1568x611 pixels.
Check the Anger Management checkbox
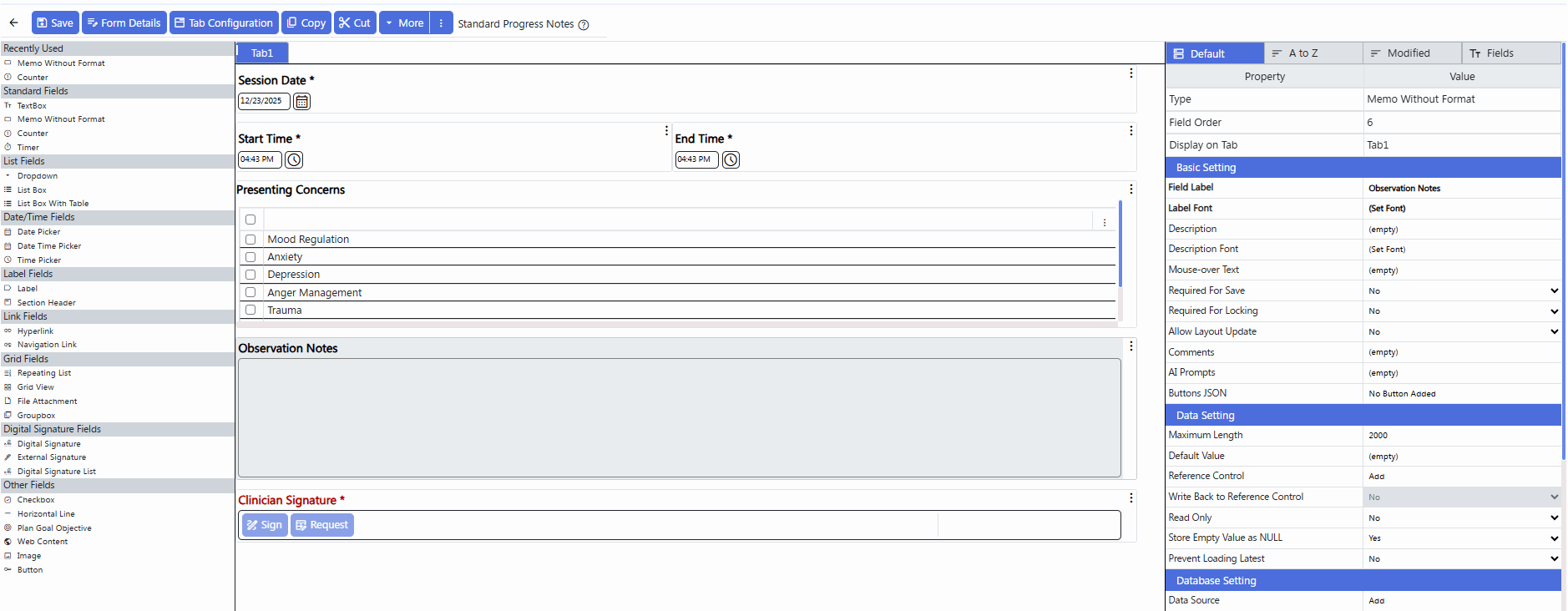click(x=250, y=292)
